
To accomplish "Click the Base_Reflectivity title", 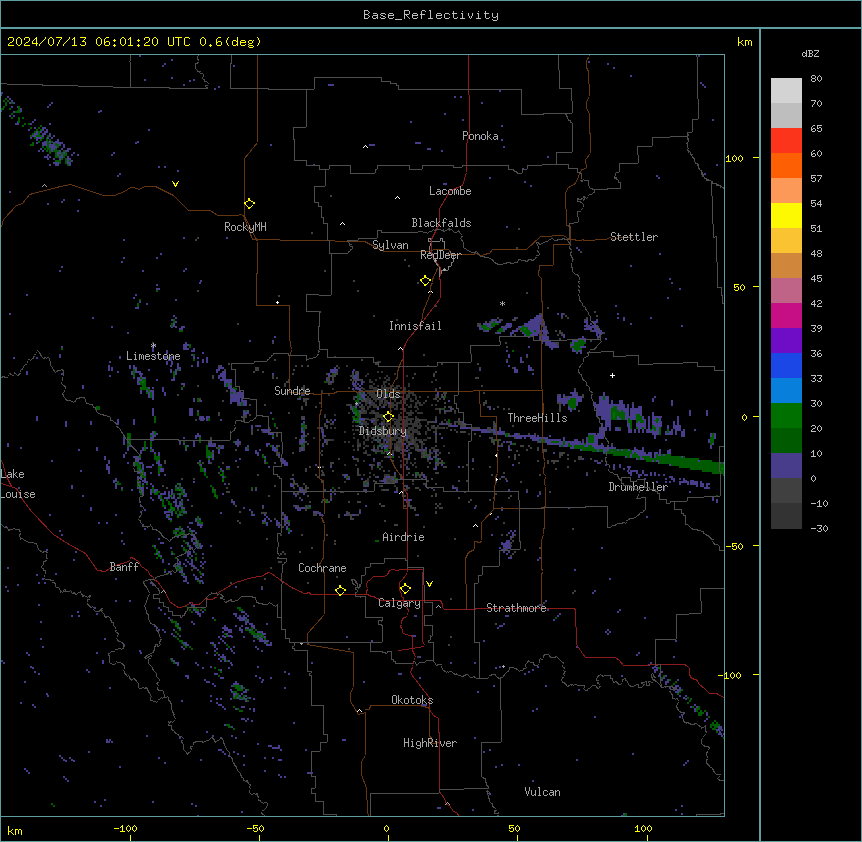I will coord(431,15).
